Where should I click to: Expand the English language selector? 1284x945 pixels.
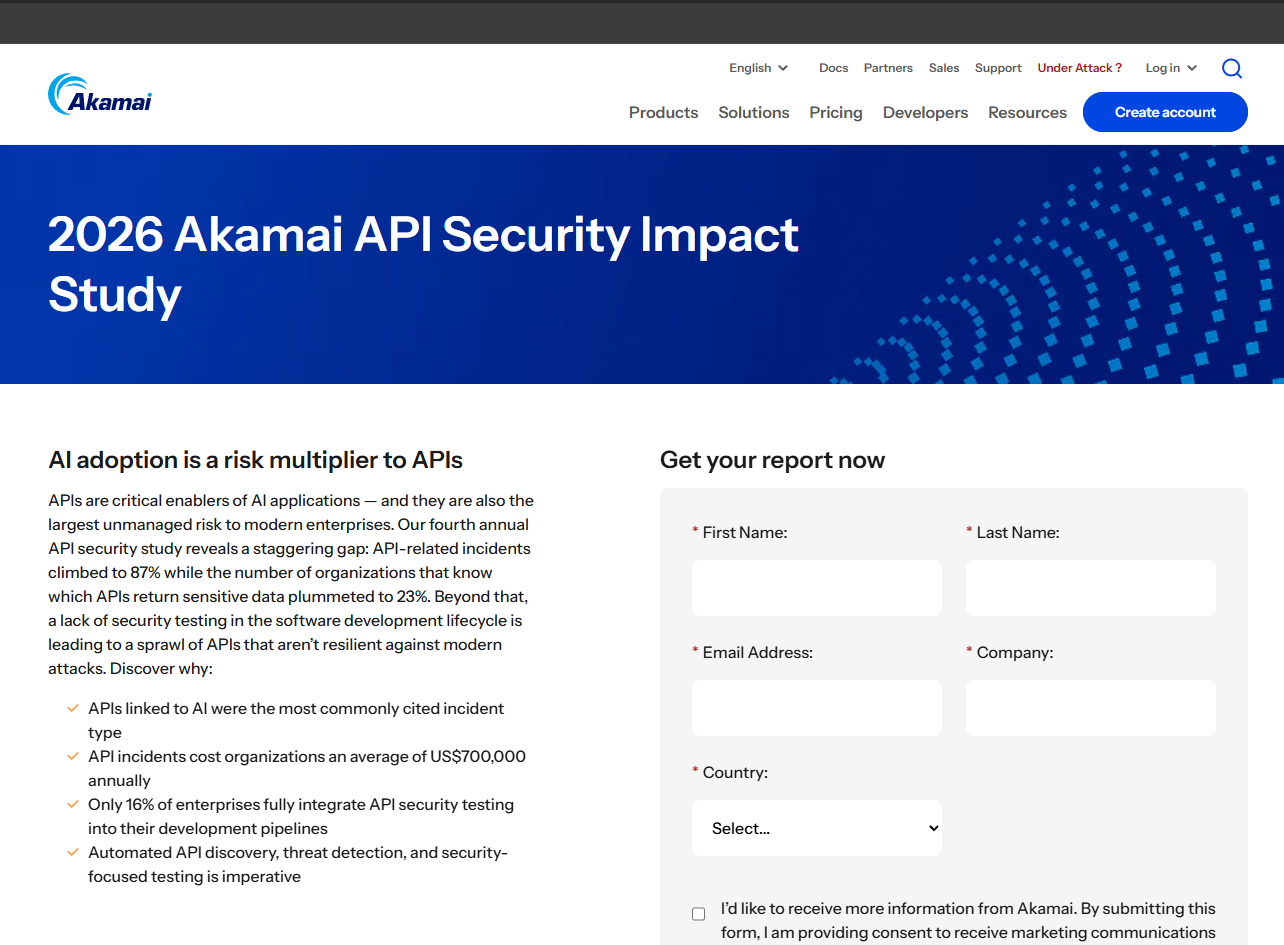[759, 68]
